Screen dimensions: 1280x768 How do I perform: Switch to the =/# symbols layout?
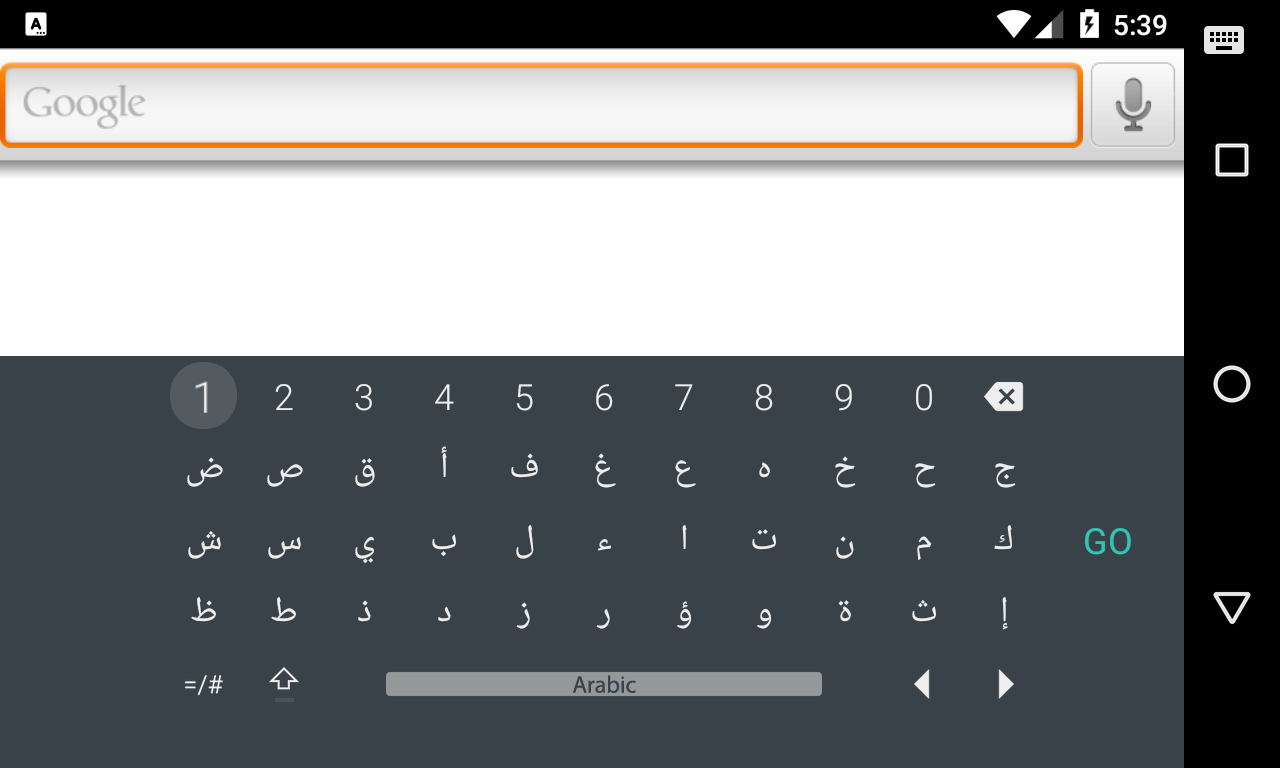[x=204, y=685]
